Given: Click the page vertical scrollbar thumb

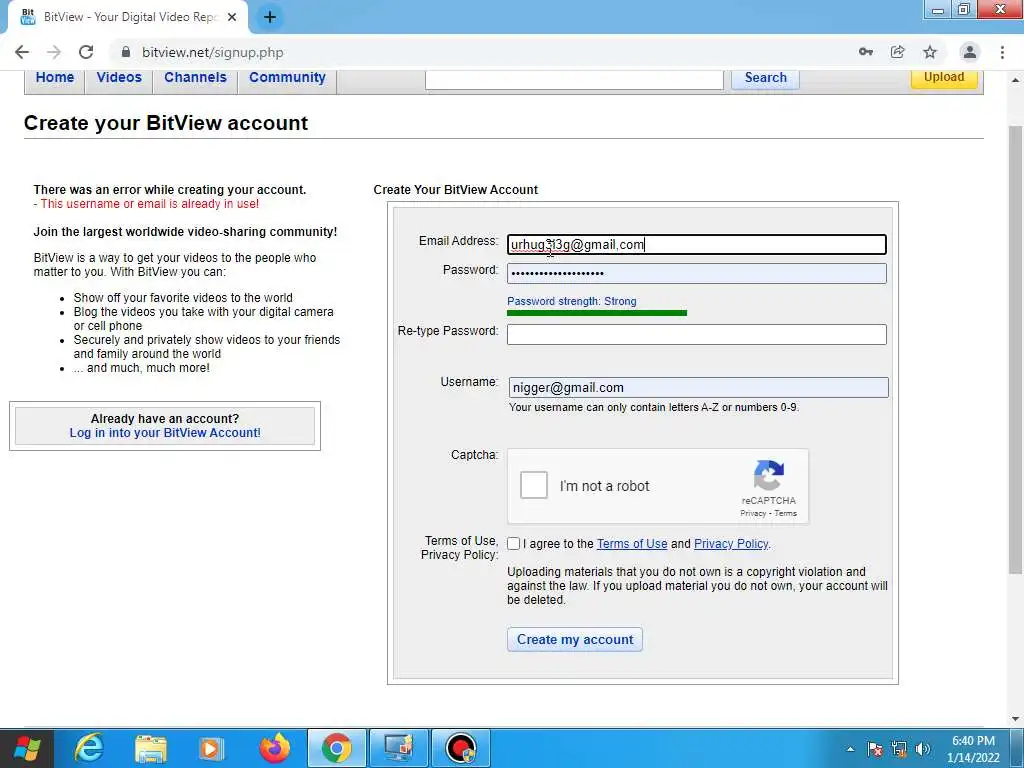Looking at the screenshot, I should click(x=1016, y=349).
